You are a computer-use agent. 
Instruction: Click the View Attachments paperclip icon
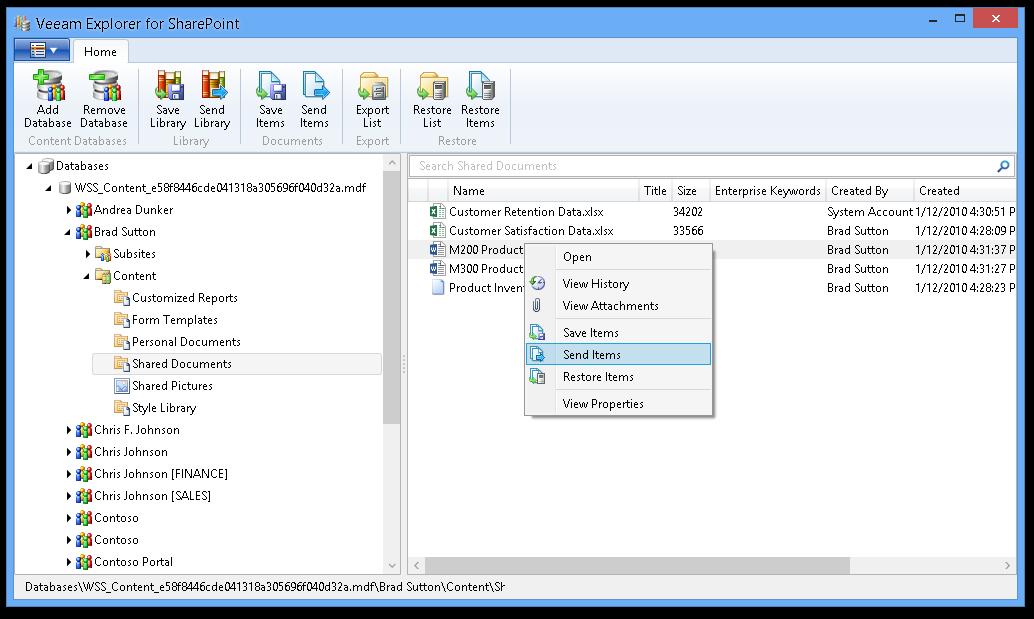tap(537, 305)
